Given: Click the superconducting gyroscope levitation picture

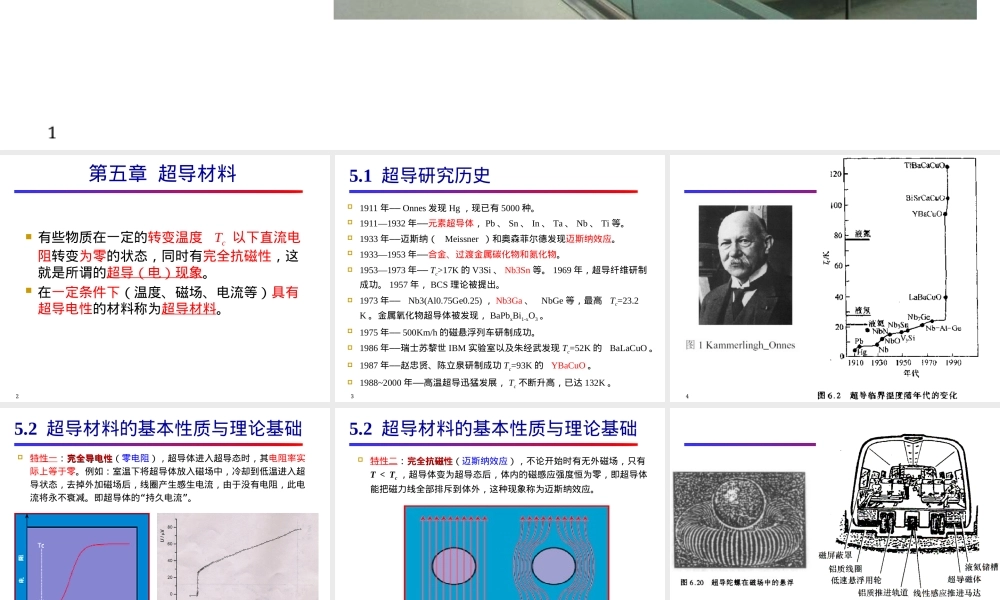Looking at the screenshot, I should point(739,520).
